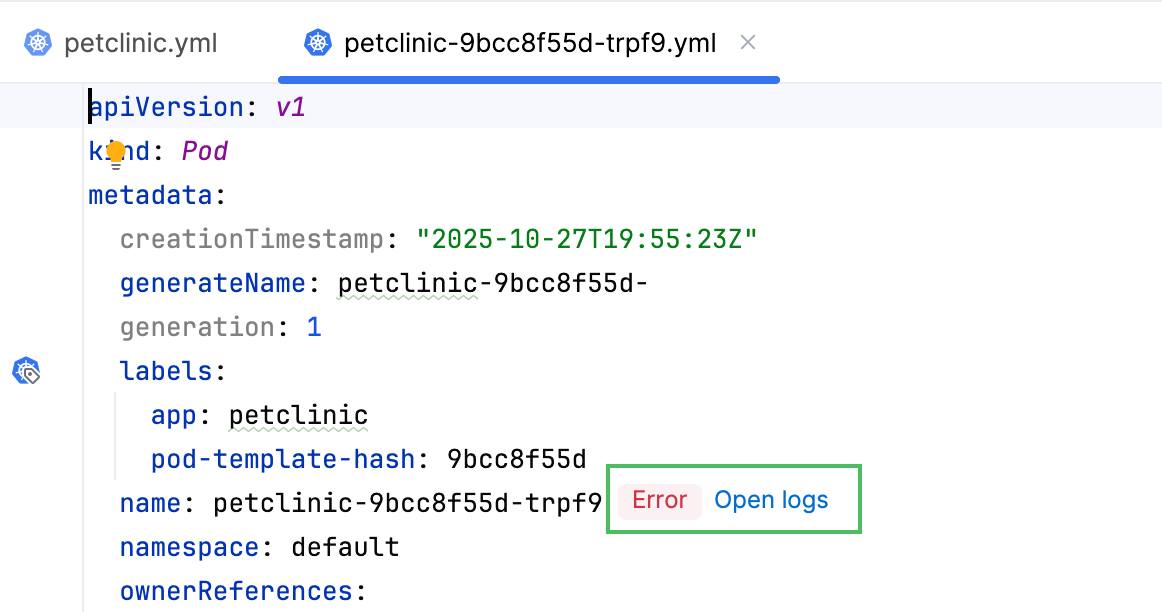The height and width of the screenshot is (612, 1162).
Task: Open logs for the failing pod
Action: coord(771,500)
